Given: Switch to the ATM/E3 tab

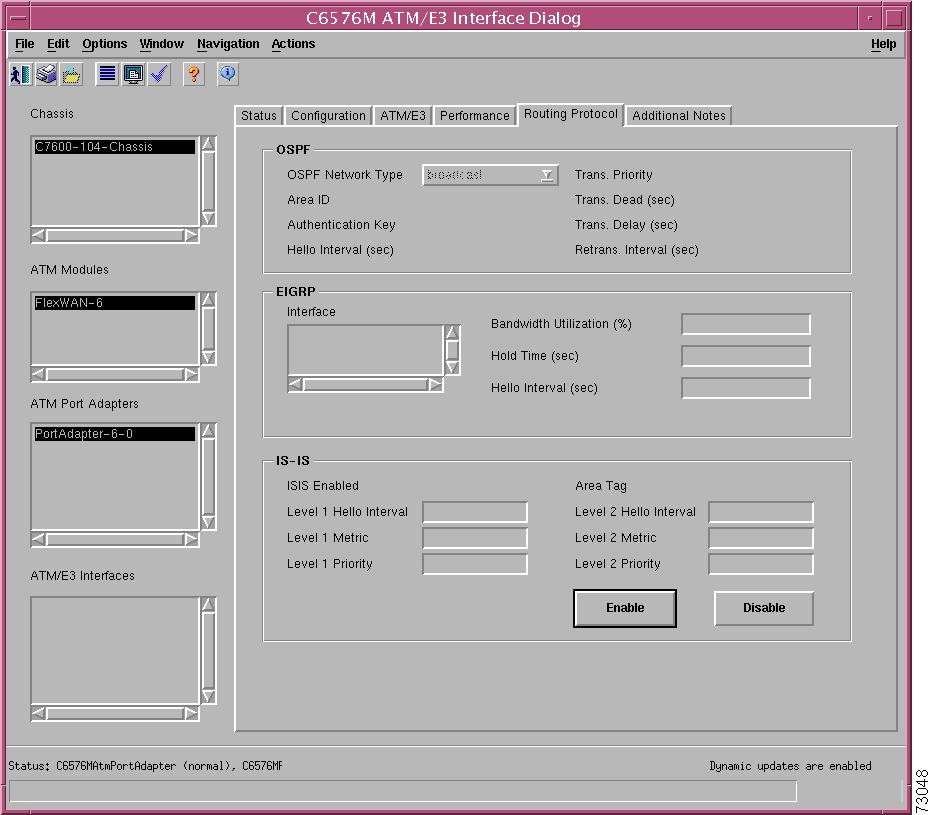Looking at the screenshot, I should (x=403, y=115).
